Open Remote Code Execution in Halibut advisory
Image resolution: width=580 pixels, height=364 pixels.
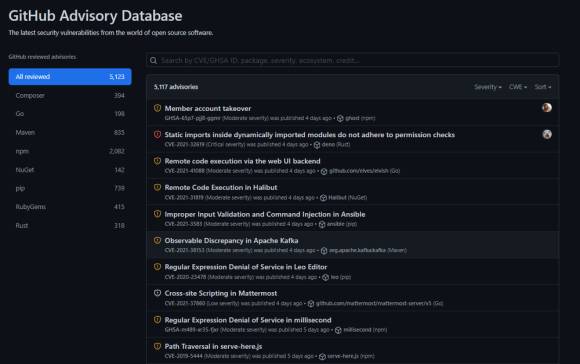[x=221, y=188]
